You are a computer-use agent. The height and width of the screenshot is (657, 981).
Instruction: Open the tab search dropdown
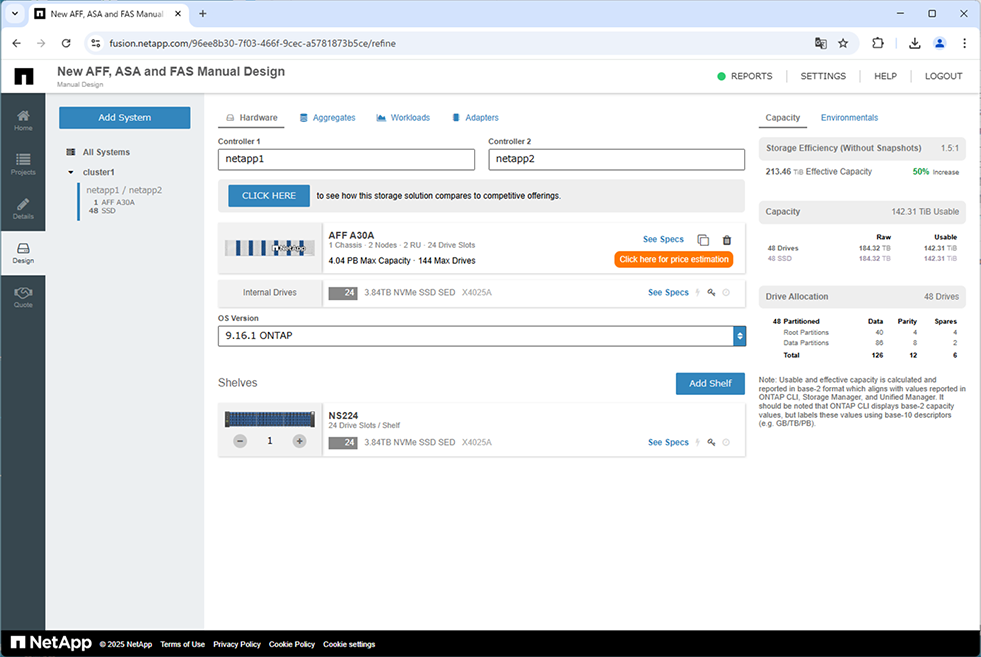click(15, 14)
